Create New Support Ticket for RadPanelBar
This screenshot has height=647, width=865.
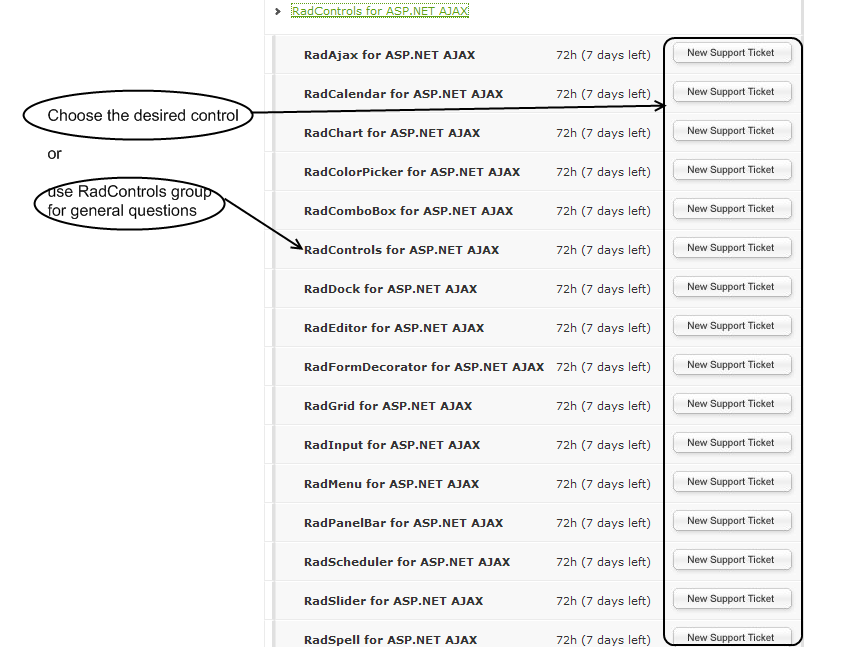tap(731, 521)
